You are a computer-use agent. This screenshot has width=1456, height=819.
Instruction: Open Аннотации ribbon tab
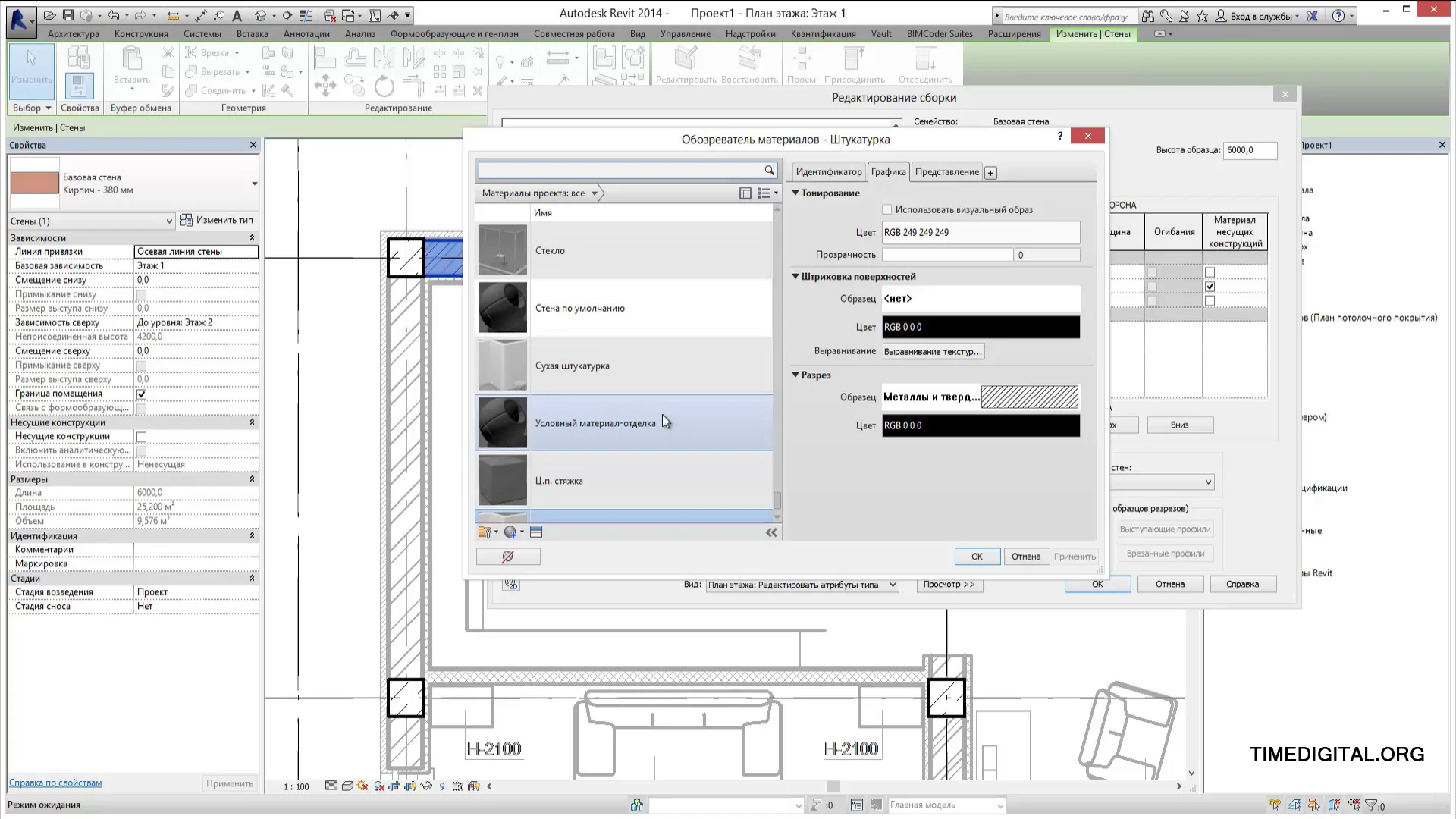coord(306,34)
